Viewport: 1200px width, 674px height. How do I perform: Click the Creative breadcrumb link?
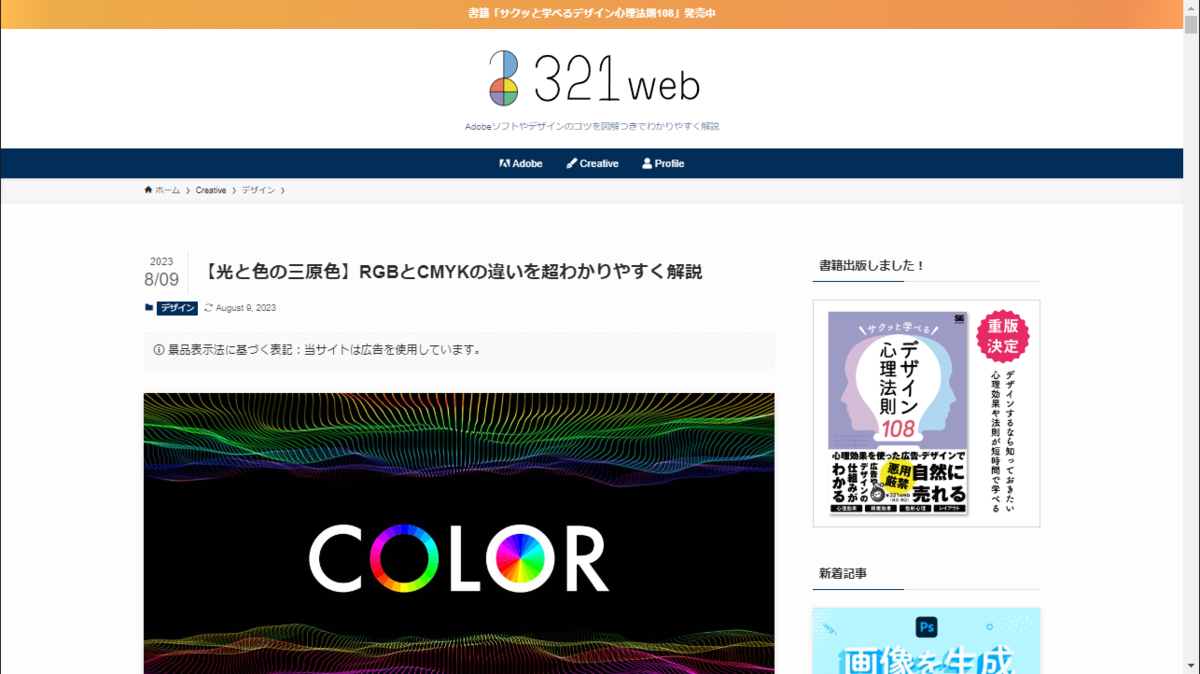click(x=211, y=190)
